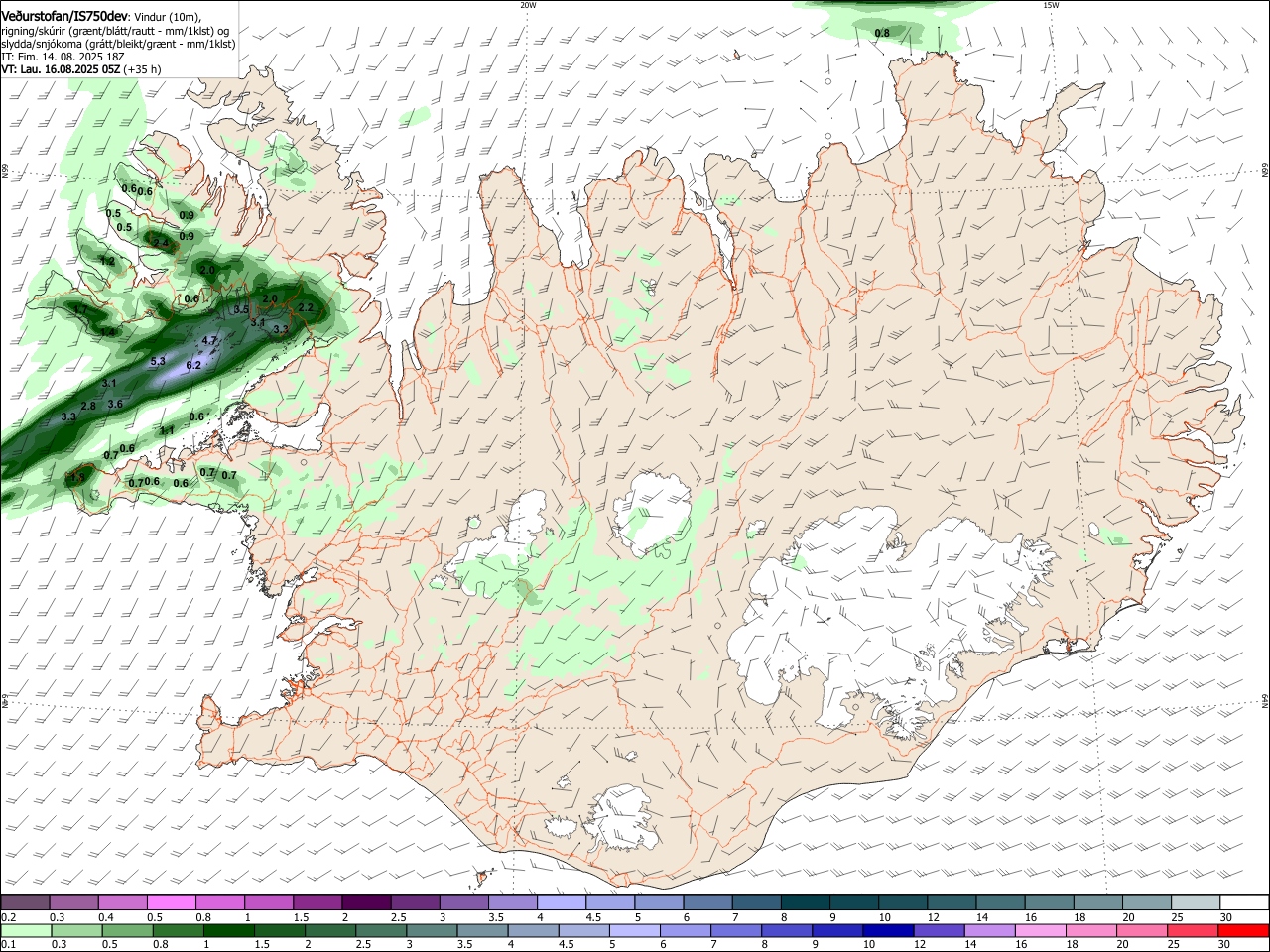Select the 2.8 precipitation value label
Image resolution: width=1270 pixels, height=952 pixels.
[88, 407]
